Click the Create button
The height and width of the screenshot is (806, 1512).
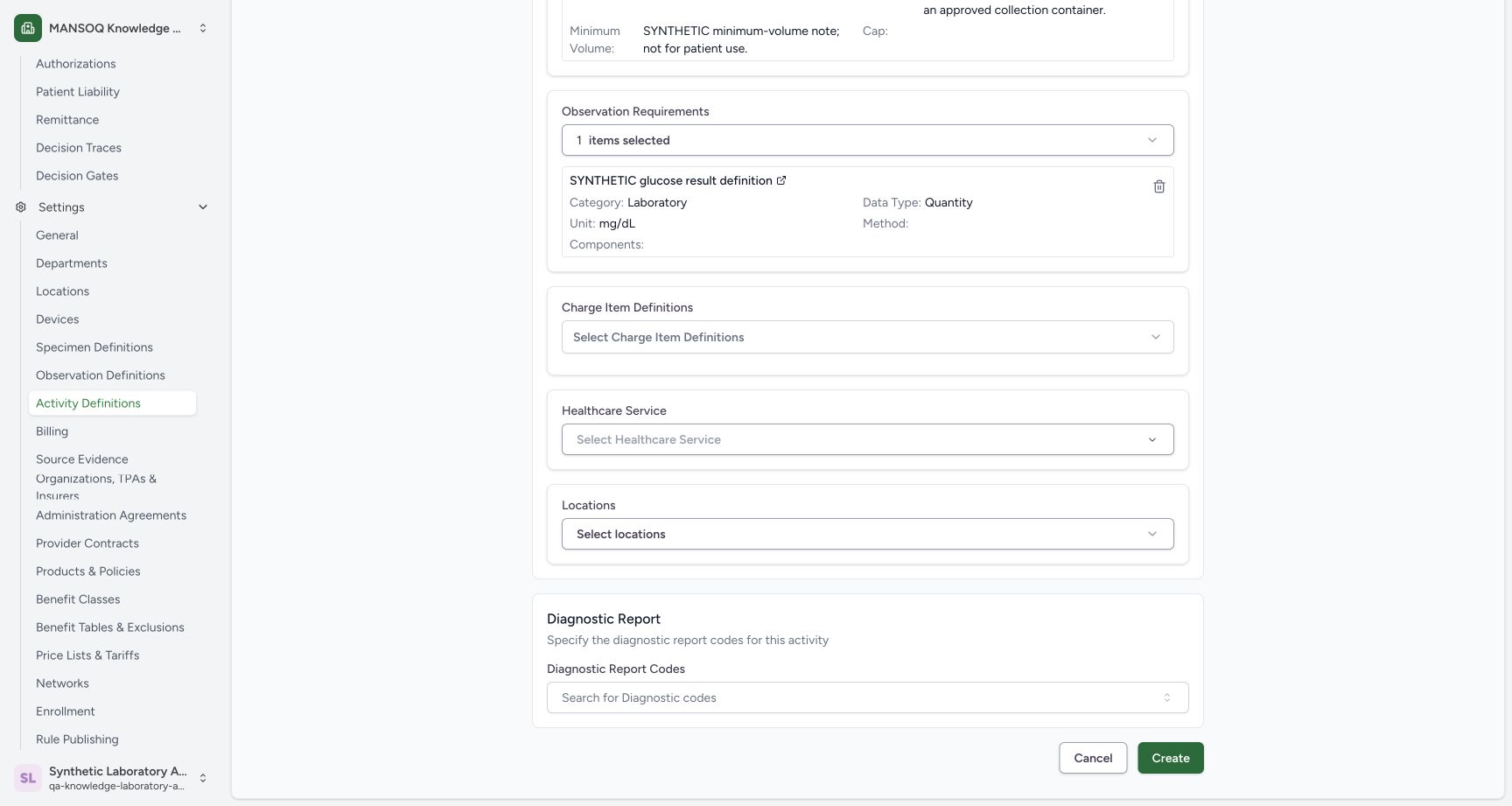point(1171,758)
